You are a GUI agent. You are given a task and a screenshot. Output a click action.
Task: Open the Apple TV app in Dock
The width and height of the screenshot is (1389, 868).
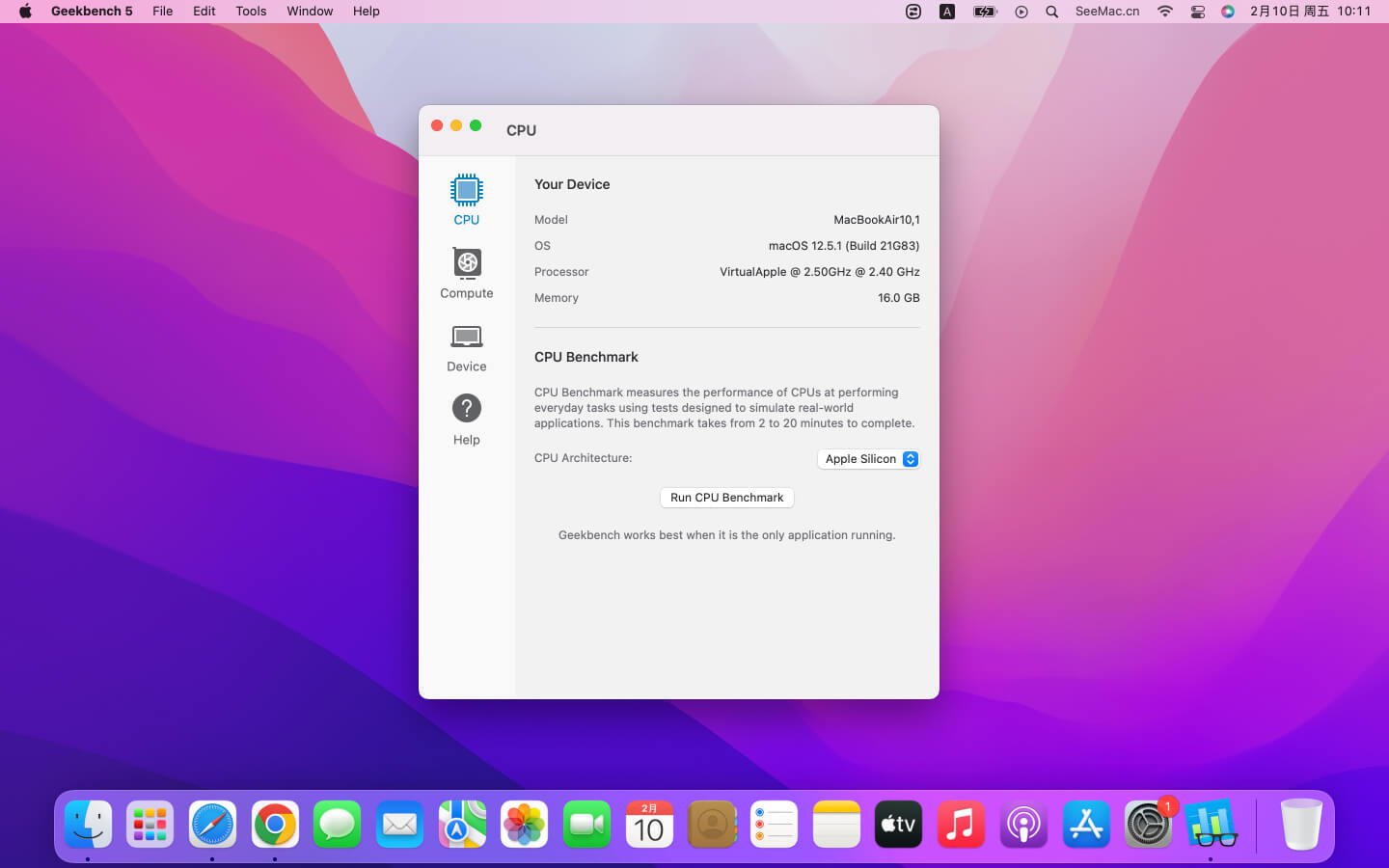[898, 825]
